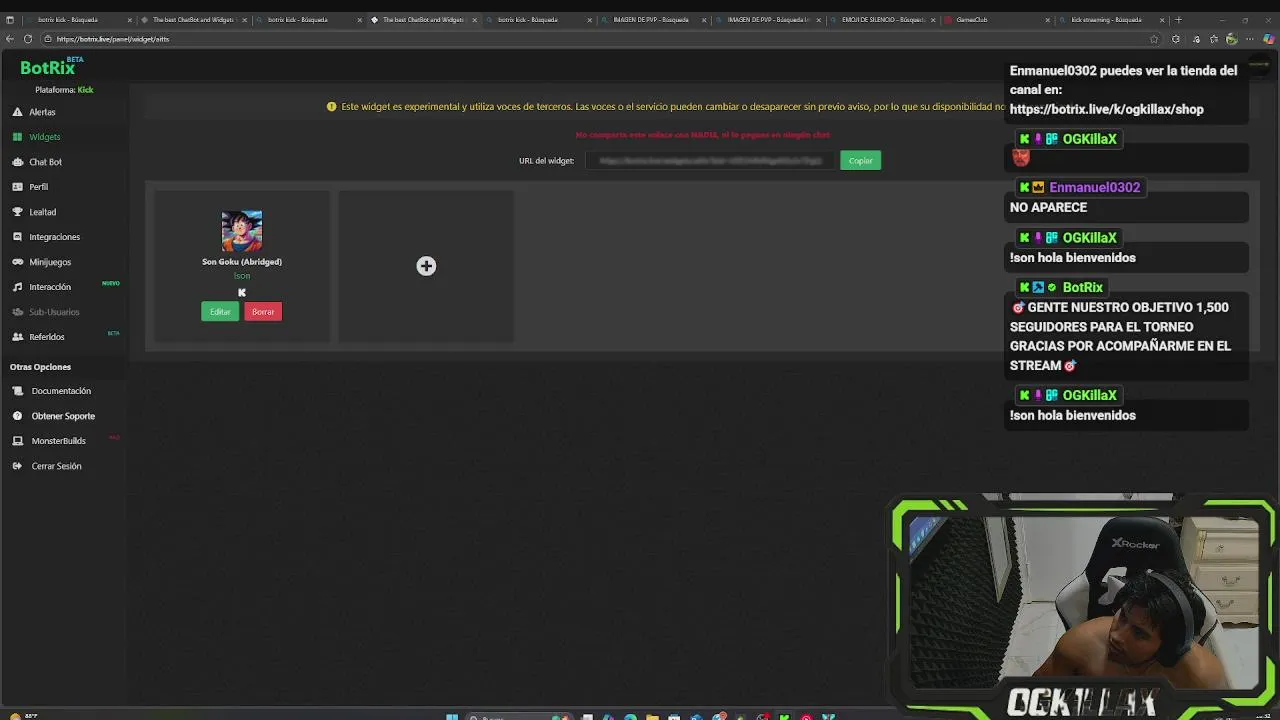Open Alertas in the BotRix sidebar
Screen dimensions: 1280x720
click(x=42, y=112)
